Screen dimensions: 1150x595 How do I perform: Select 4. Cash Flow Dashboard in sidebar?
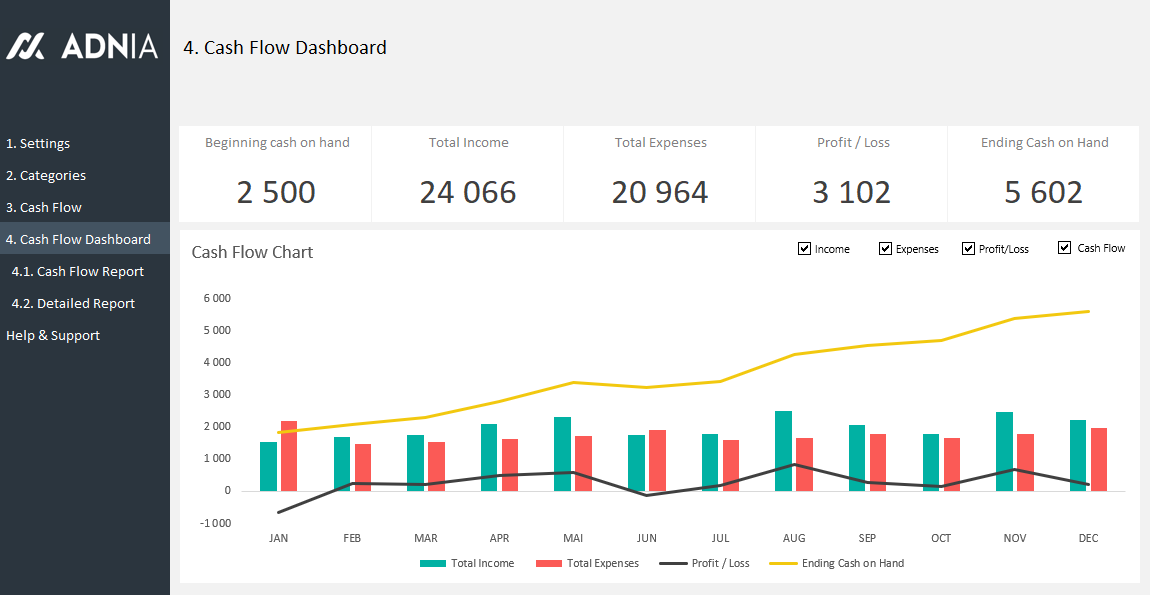78,239
